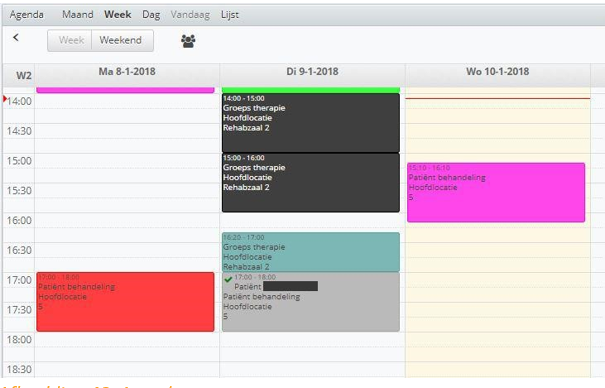Click the 17:30 time label
The image size is (605, 388).
tap(19, 310)
